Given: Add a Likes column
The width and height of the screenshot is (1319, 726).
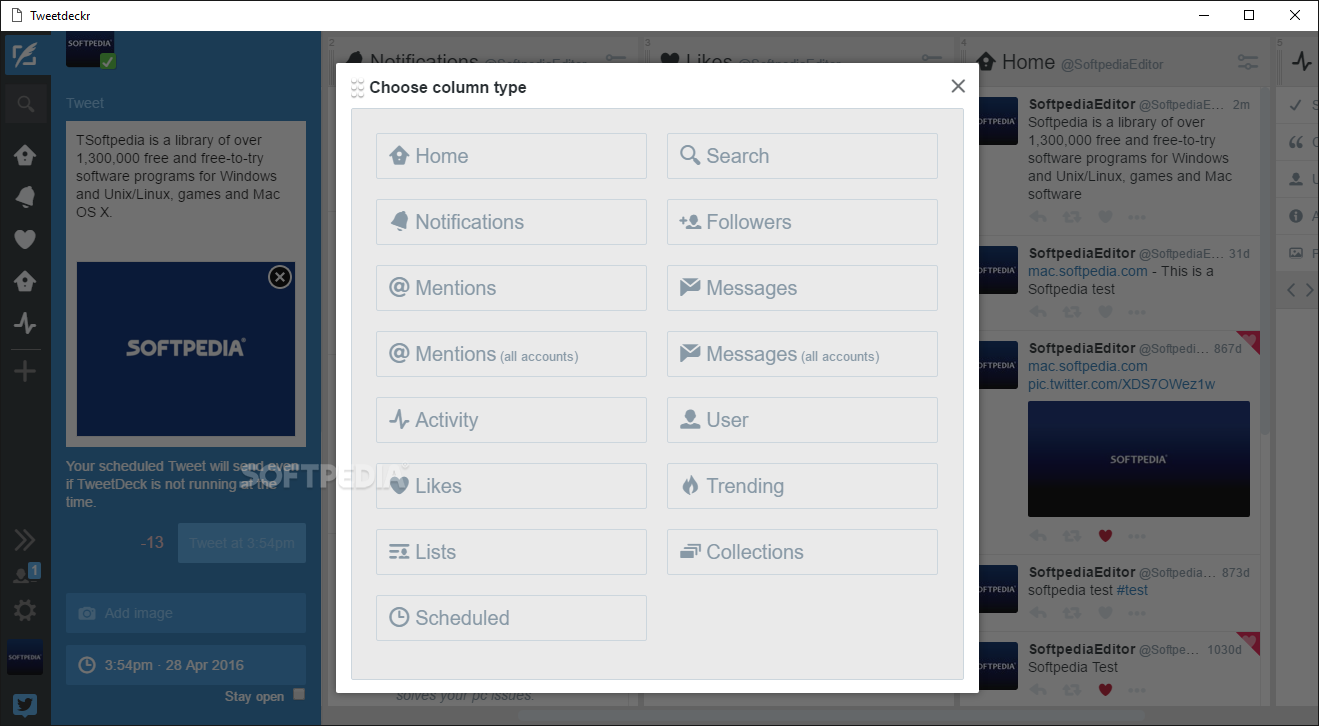Looking at the screenshot, I should 511,486.
